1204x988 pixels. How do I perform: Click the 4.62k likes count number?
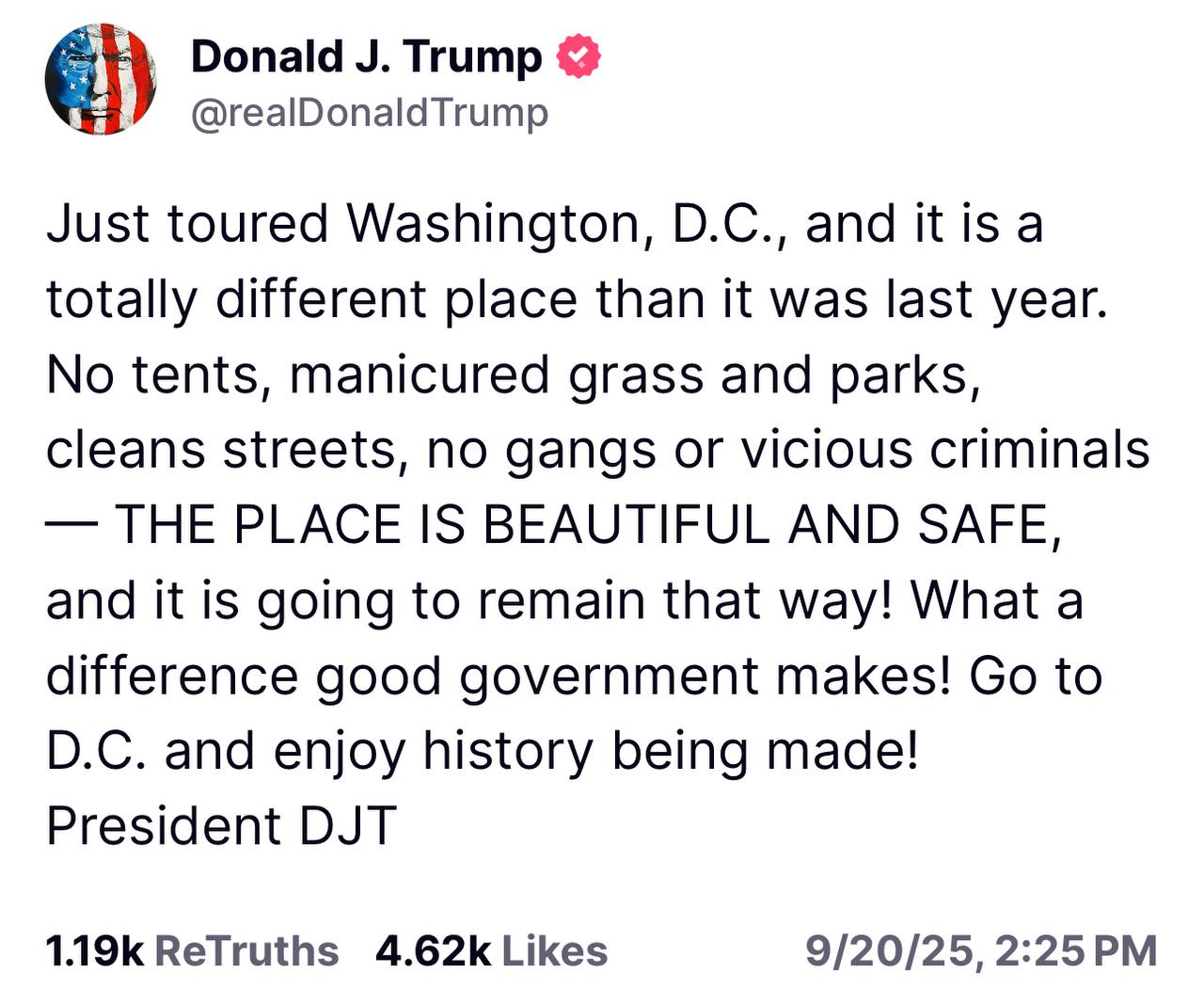coord(433,951)
